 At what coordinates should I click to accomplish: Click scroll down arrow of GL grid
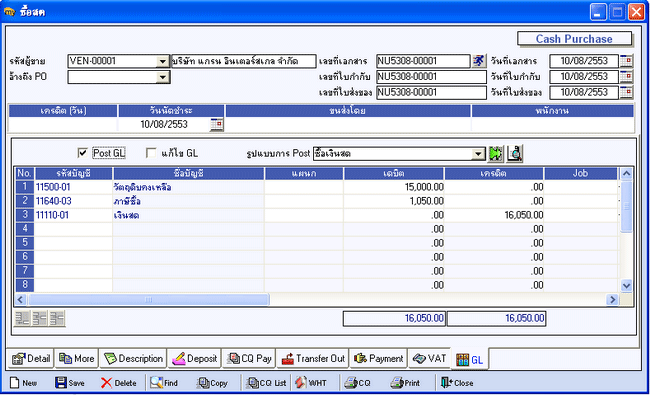pos(626,286)
